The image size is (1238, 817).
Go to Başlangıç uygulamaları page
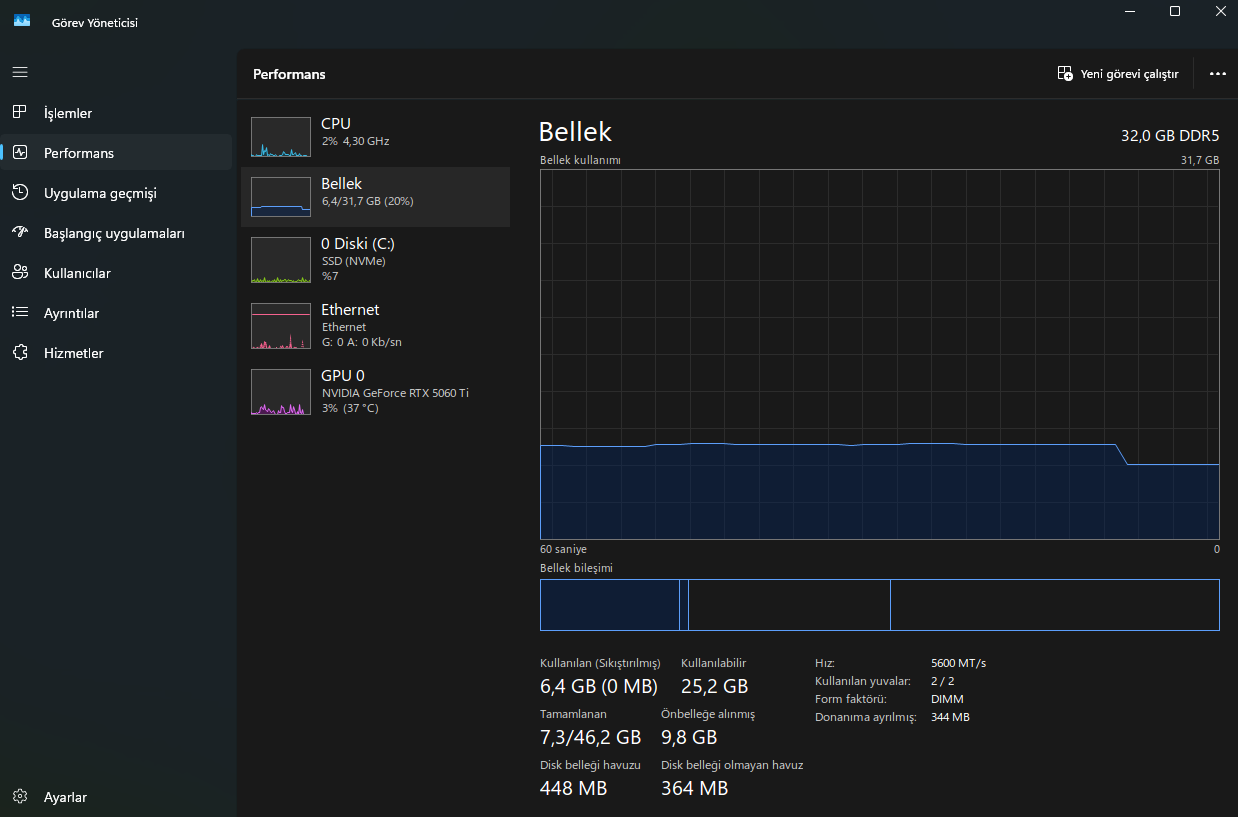point(116,233)
